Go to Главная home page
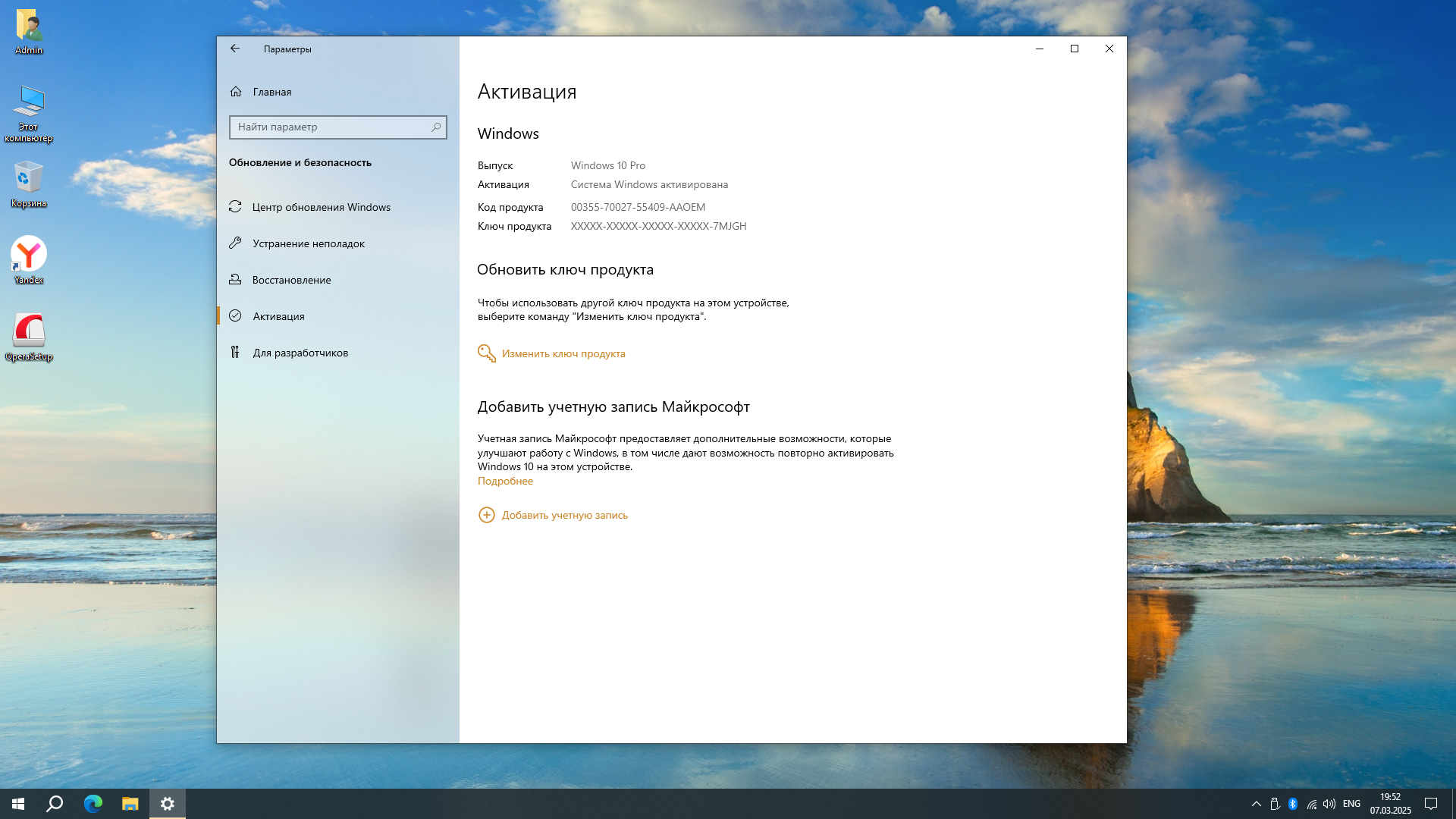Screen dimensions: 1456x819 (271, 92)
